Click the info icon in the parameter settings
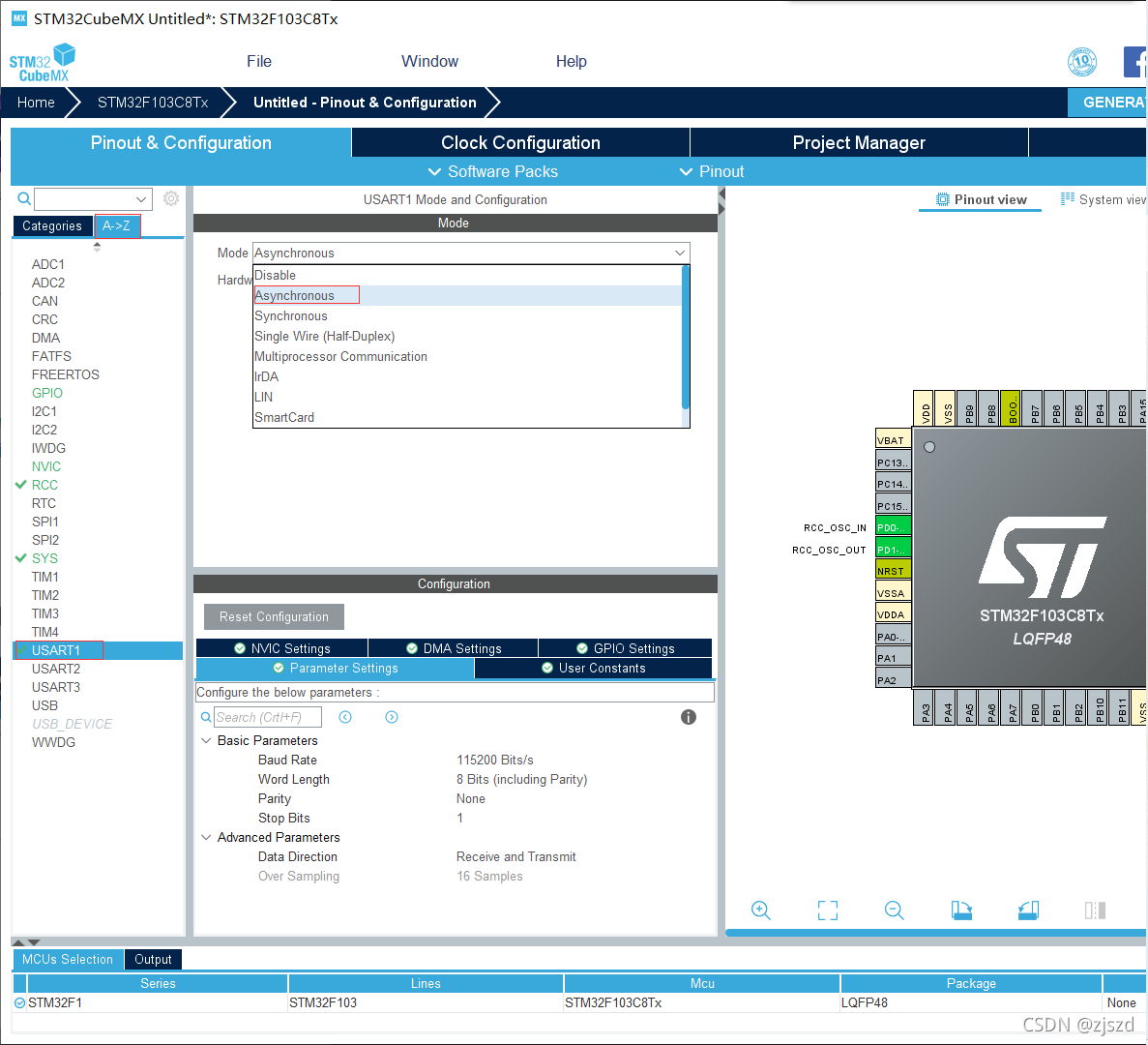This screenshot has height=1045, width=1148. pyautogui.click(x=689, y=717)
